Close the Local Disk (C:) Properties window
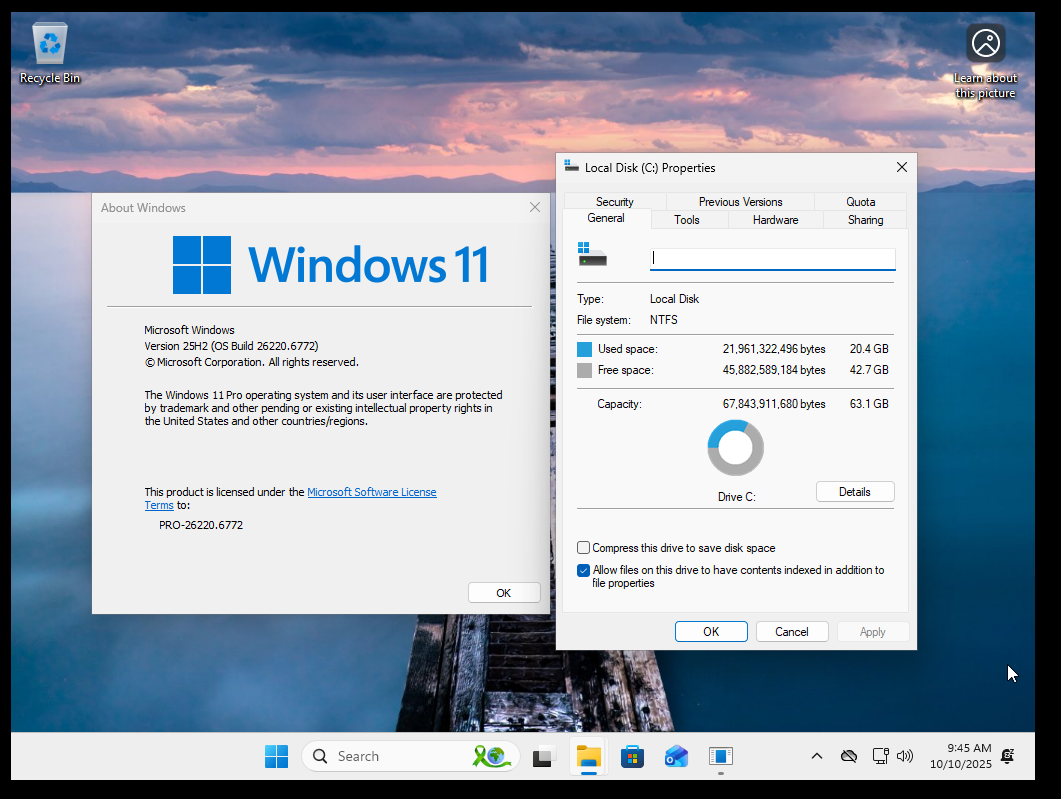1061x799 pixels. 901,167
